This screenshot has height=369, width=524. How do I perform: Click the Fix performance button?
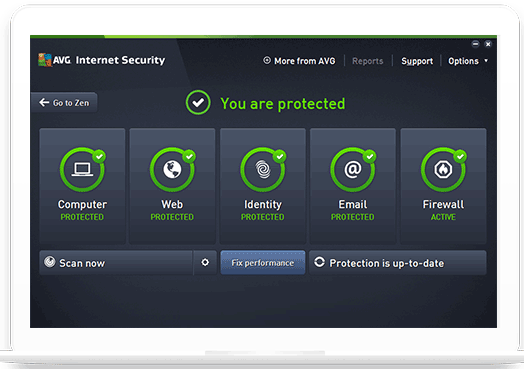[x=263, y=263]
